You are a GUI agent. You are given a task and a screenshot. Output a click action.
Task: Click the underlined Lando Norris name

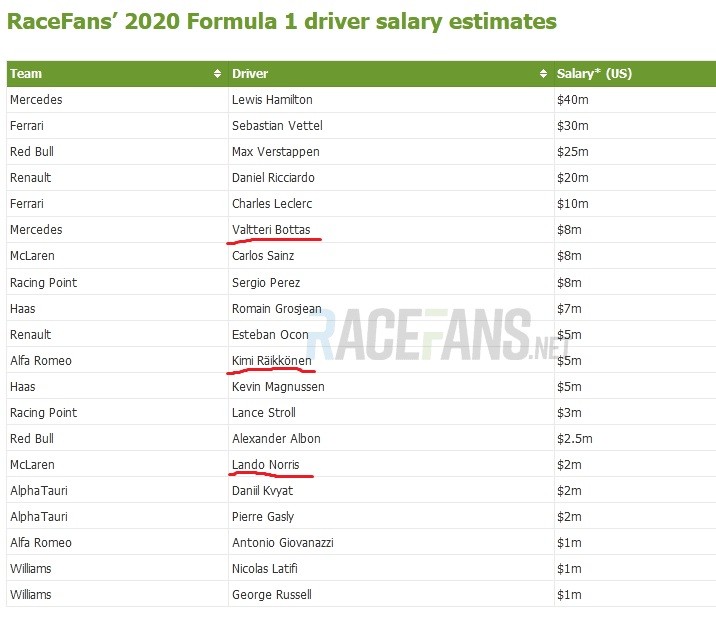tap(265, 464)
